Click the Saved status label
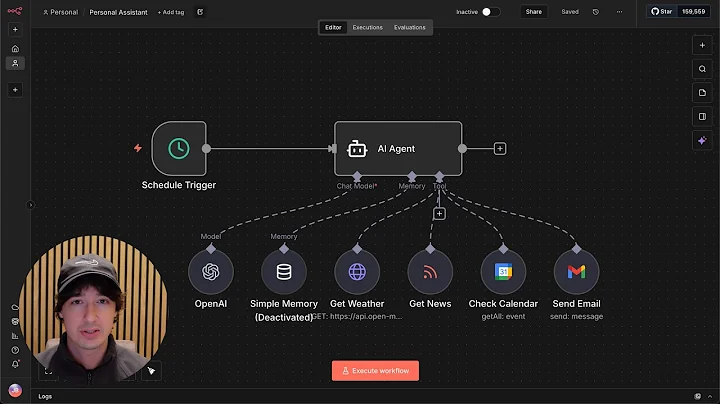The image size is (720, 404). click(570, 12)
